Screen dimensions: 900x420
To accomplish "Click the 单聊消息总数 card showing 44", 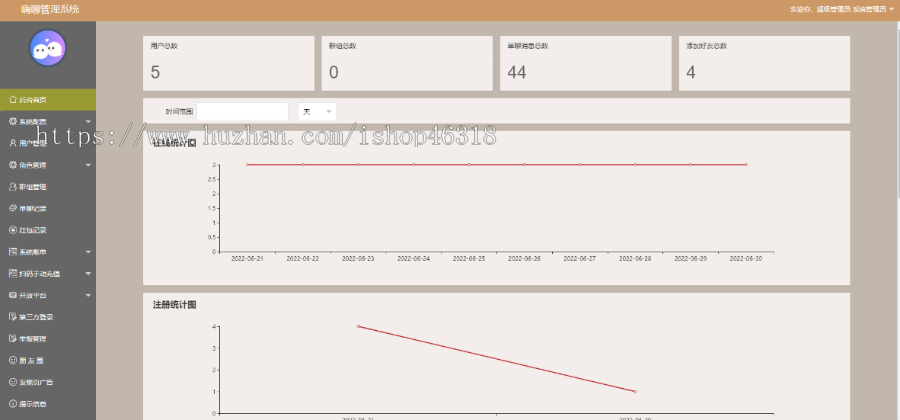I will pyautogui.click(x=585, y=63).
